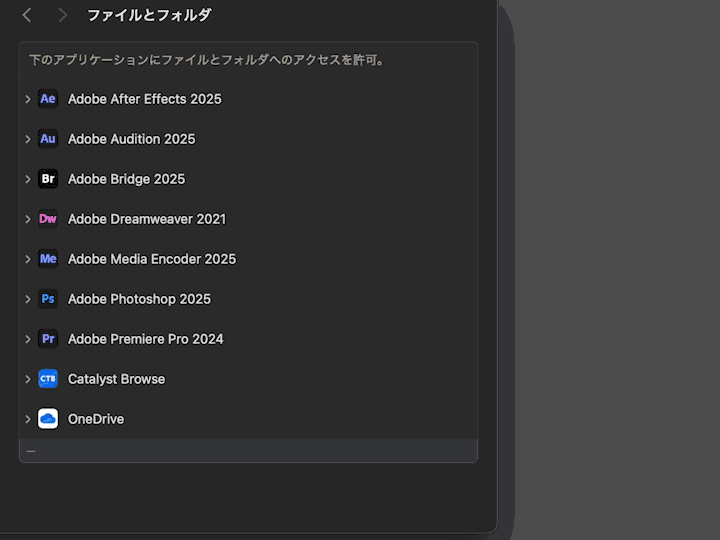720x540 pixels.
Task: Click the Catalyst Browse app icon
Action: click(48, 378)
